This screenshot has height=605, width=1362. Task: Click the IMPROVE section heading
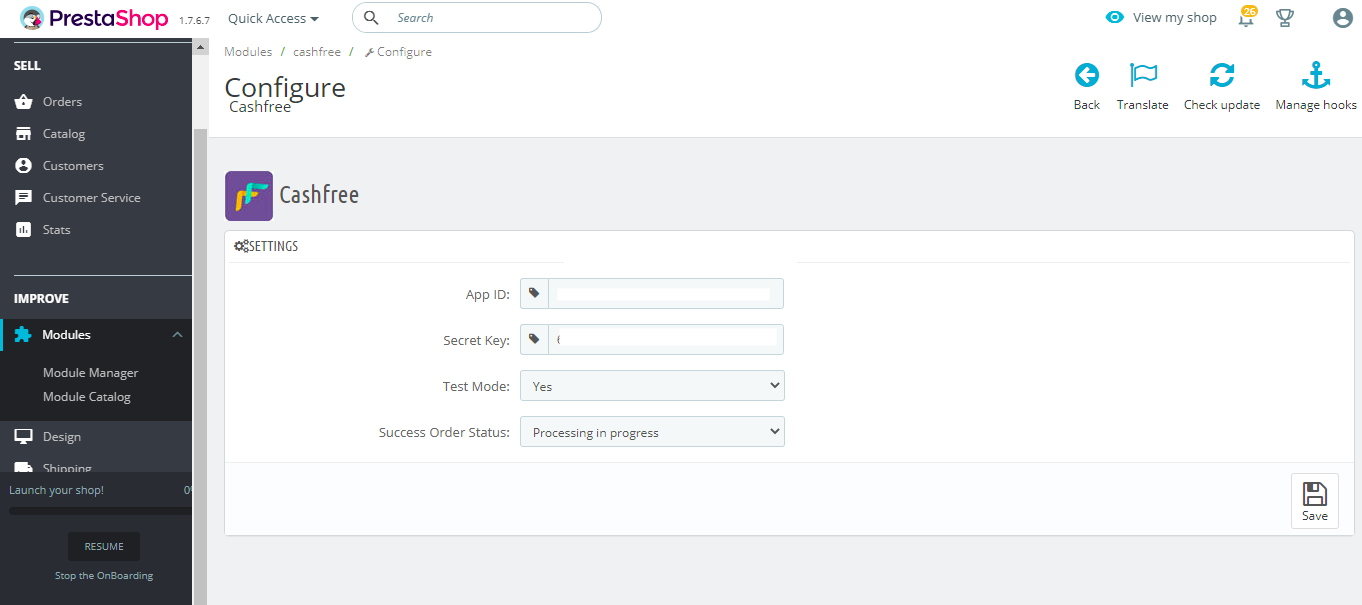pos(41,299)
